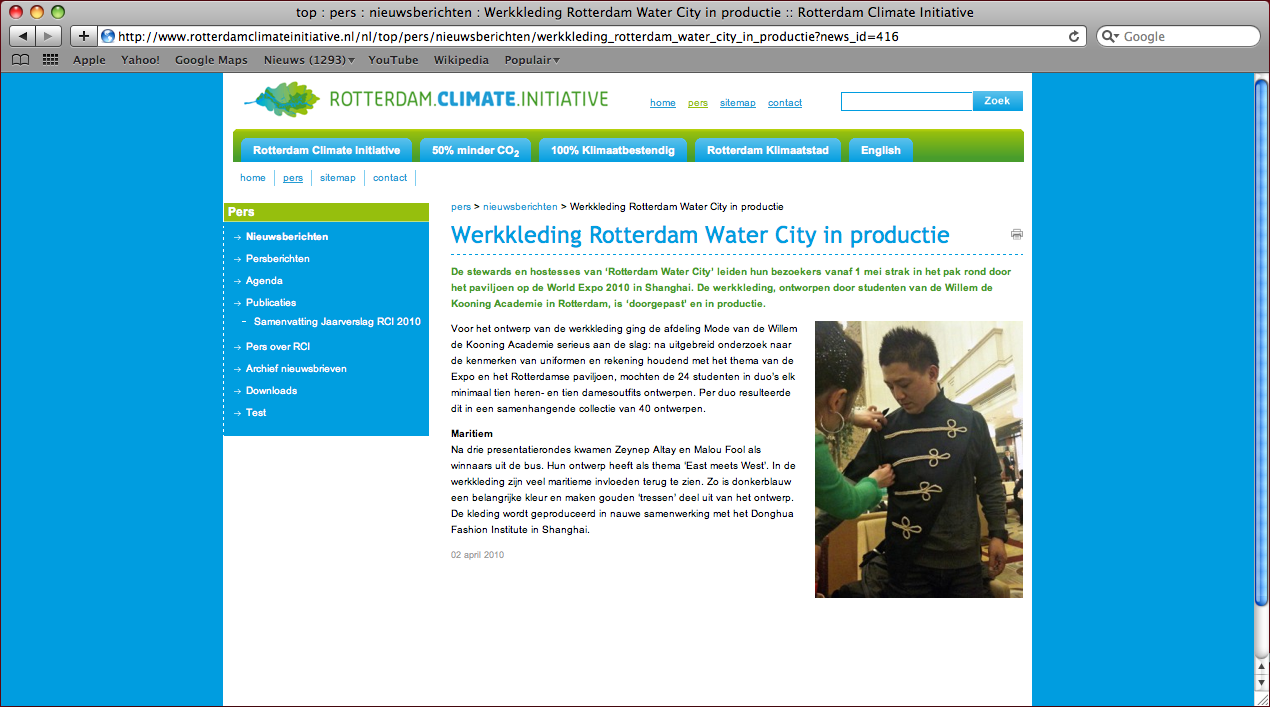
Task: Print the article via printer icon
Action: pos(1017,234)
